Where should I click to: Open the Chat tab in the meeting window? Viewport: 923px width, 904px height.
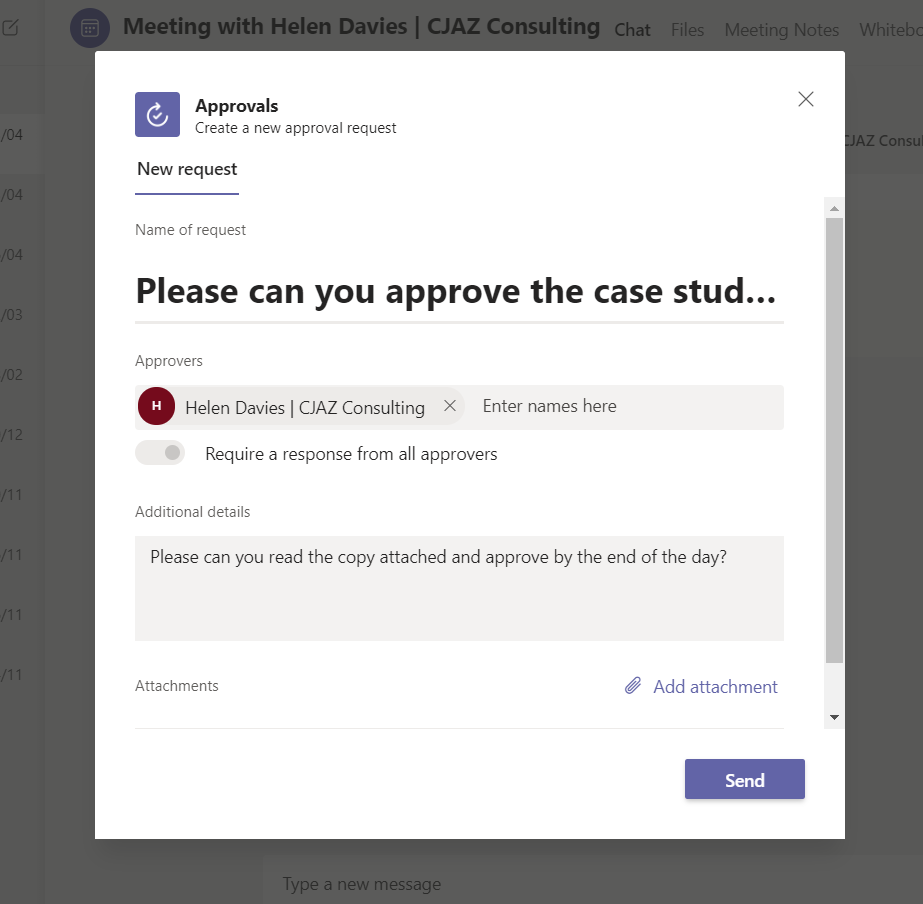[632, 29]
